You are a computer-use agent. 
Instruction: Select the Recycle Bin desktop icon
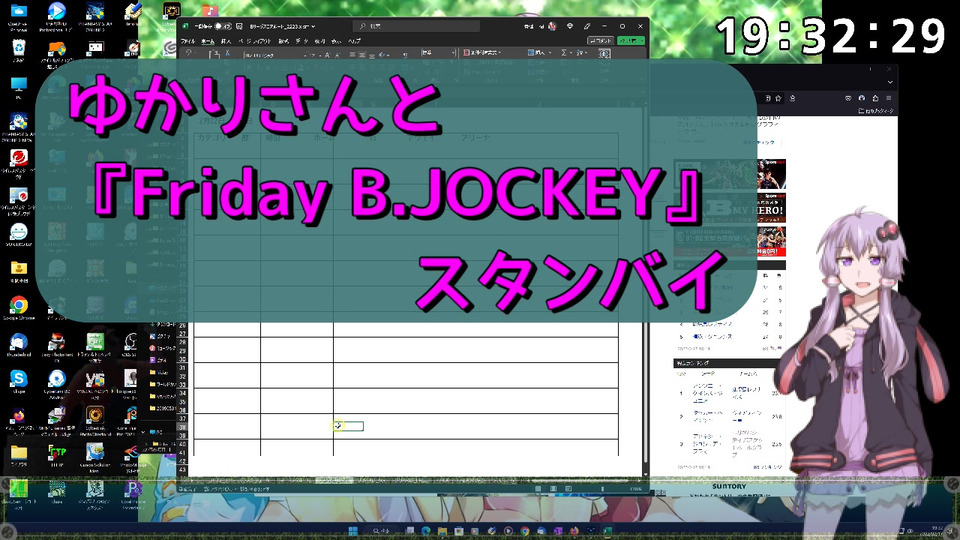pyautogui.click(x=18, y=50)
